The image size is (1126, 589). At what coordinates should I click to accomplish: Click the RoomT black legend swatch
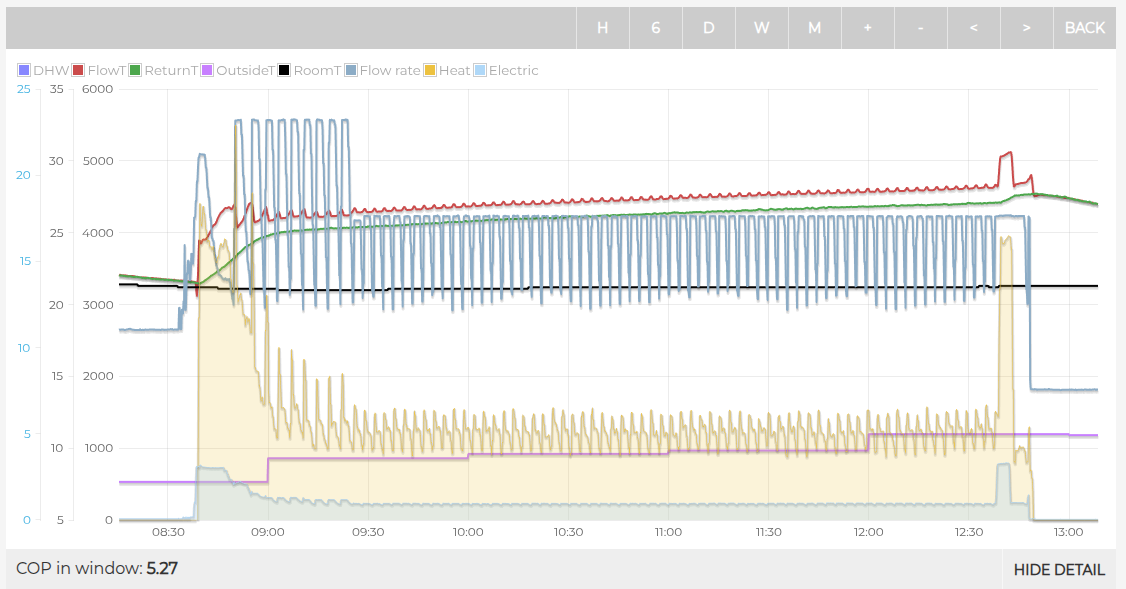pos(284,71)
